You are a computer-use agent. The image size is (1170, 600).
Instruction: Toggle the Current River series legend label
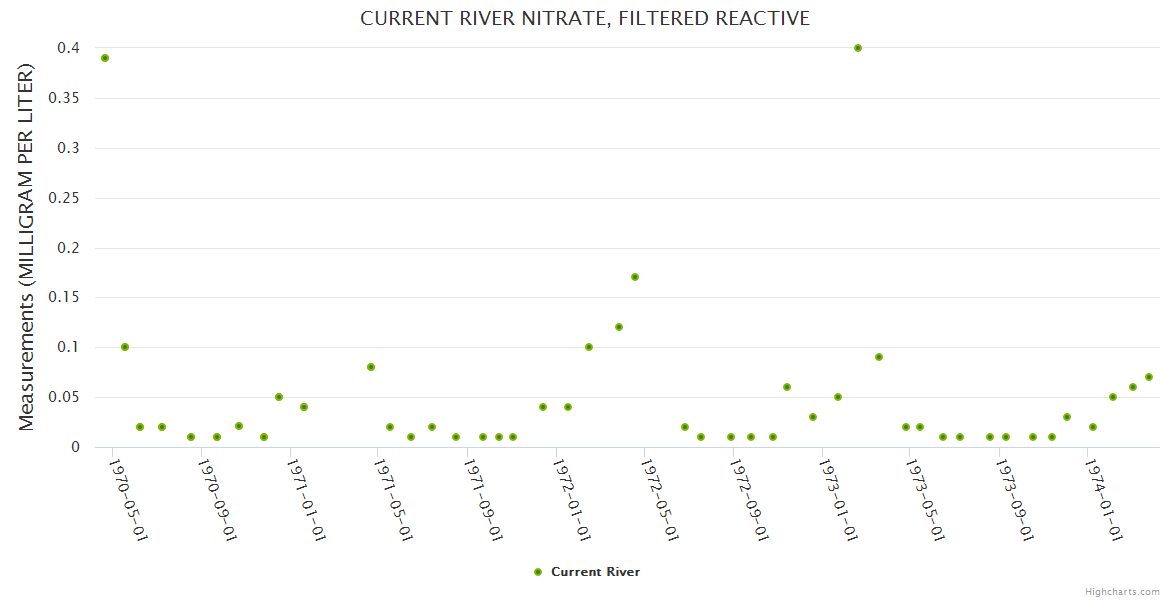[x=595, y=572]
